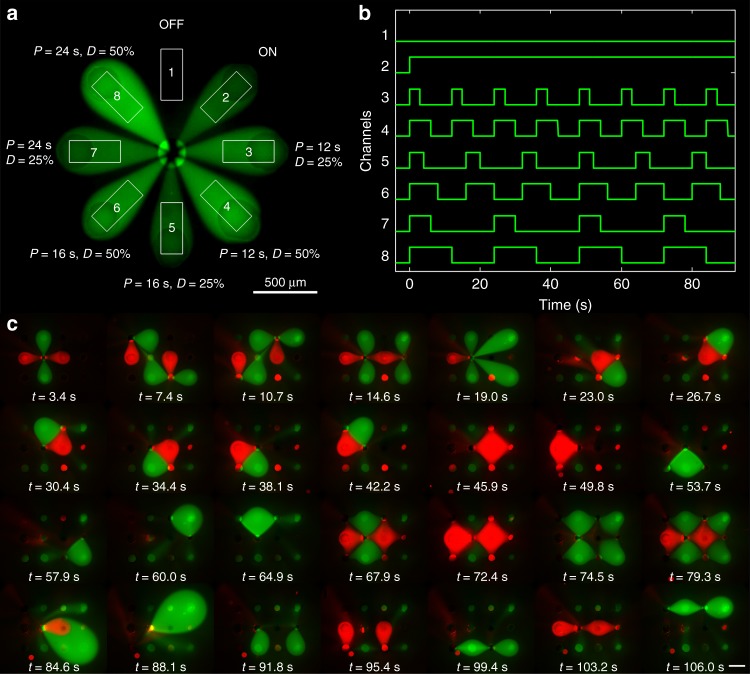Click the 500 µm scale bar
Image resolution: width=750 pixels, height=674 pixels.
pos(283,292)
